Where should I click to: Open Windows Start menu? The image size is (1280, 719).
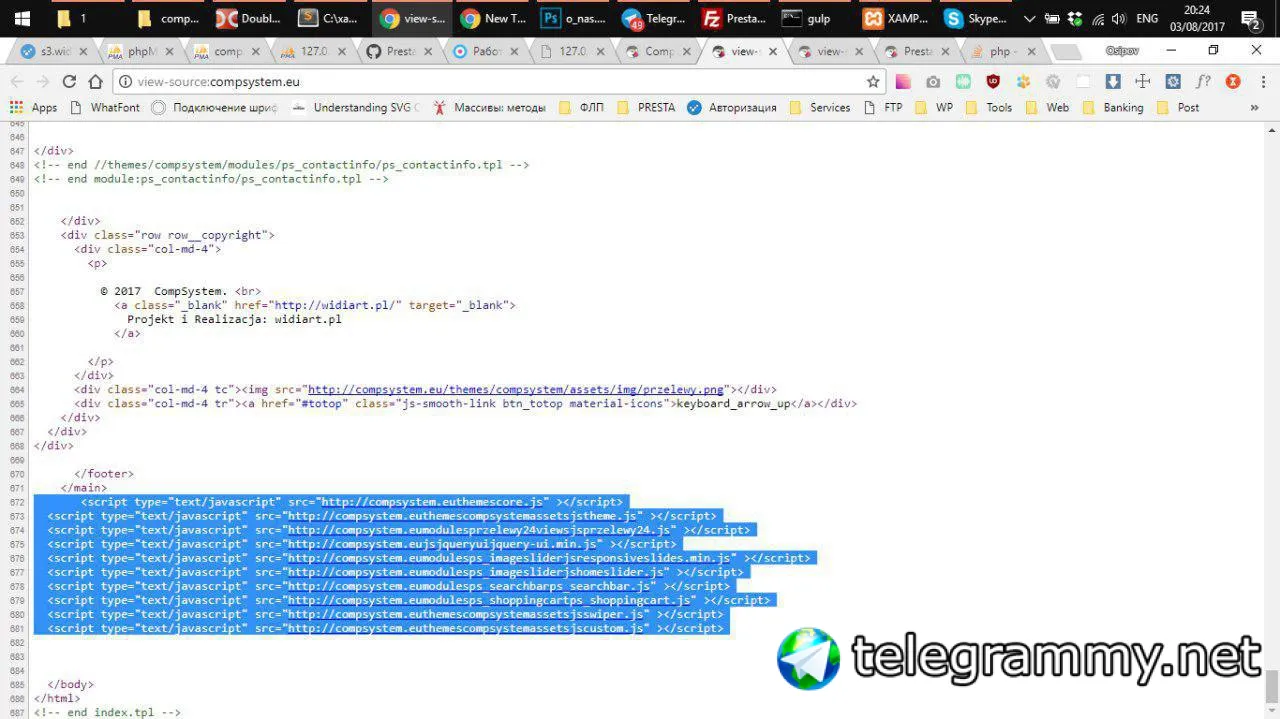[22, 18]
